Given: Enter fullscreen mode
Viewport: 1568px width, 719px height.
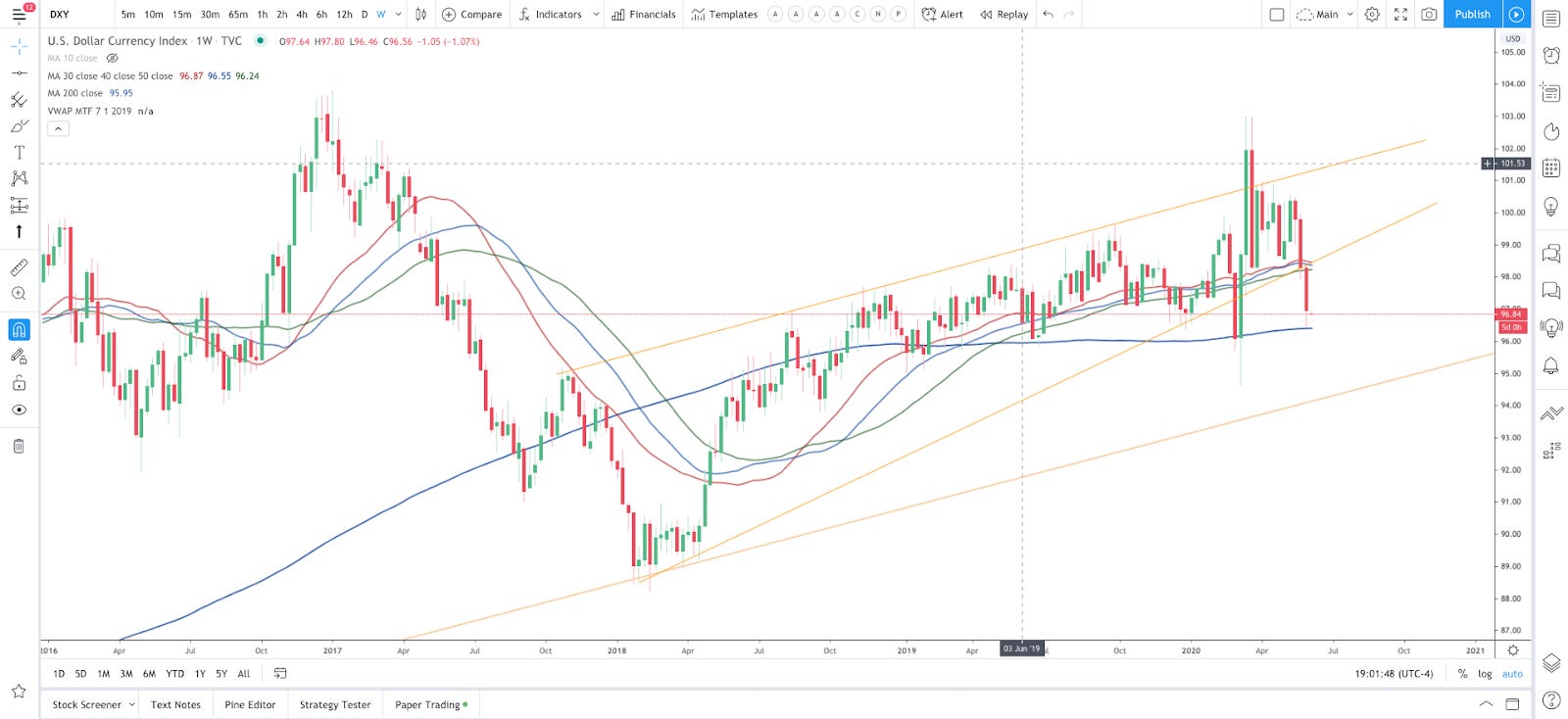Looking at the screenshot, I should coord(1400,15).
